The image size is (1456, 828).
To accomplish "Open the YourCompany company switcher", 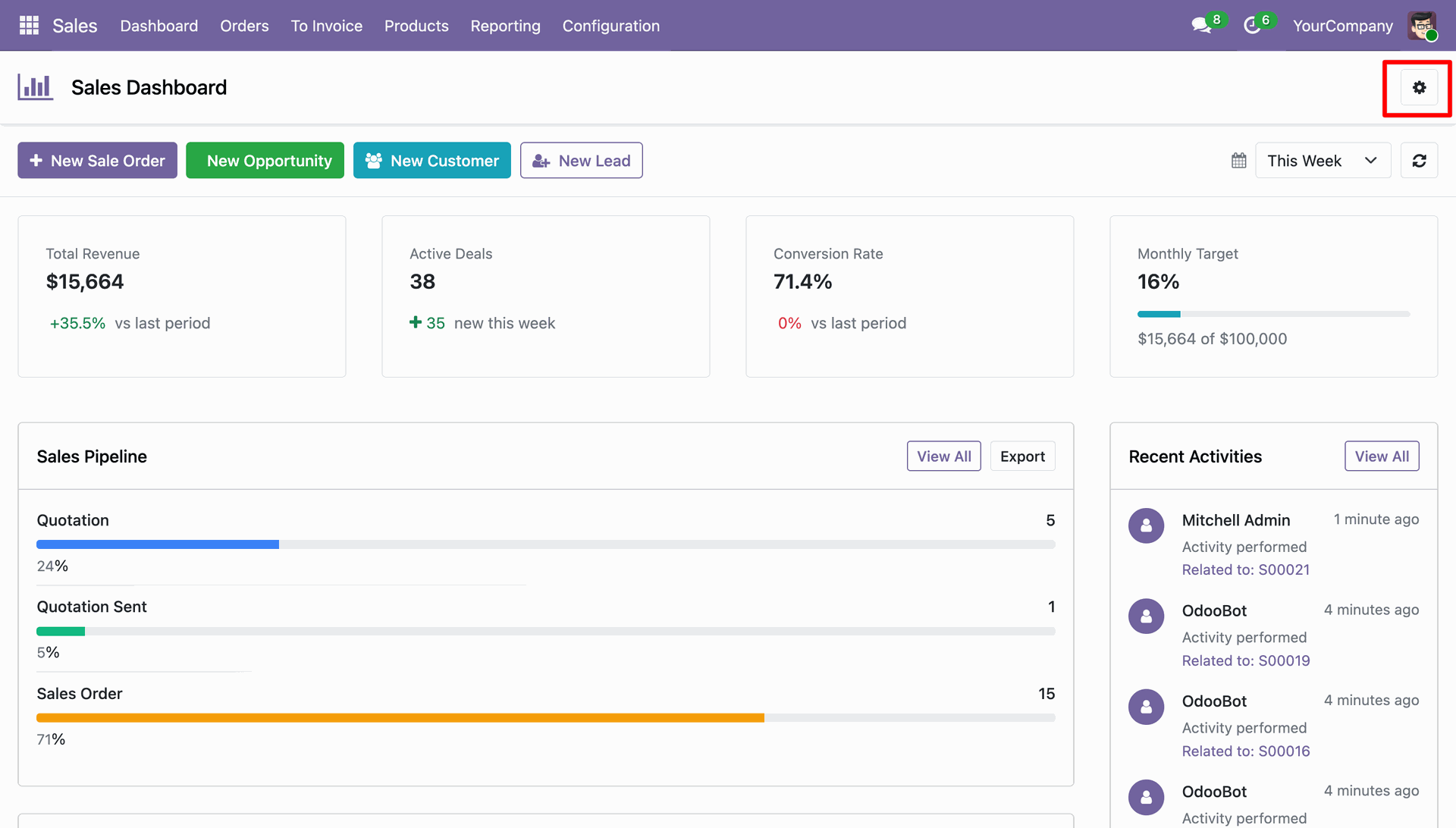I will pyautogui.click(x=1342, y=26).
